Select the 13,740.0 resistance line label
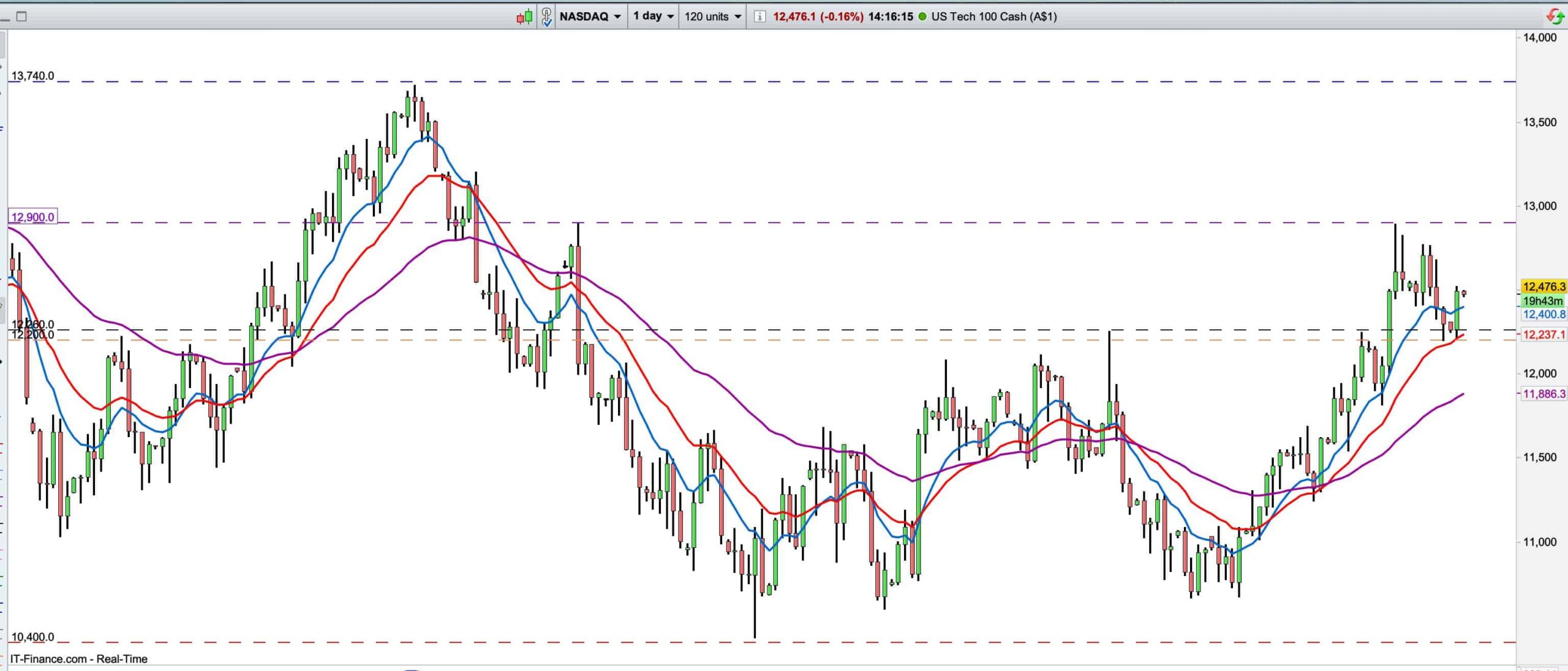1568x671 pixels. (x=32, y=76)
